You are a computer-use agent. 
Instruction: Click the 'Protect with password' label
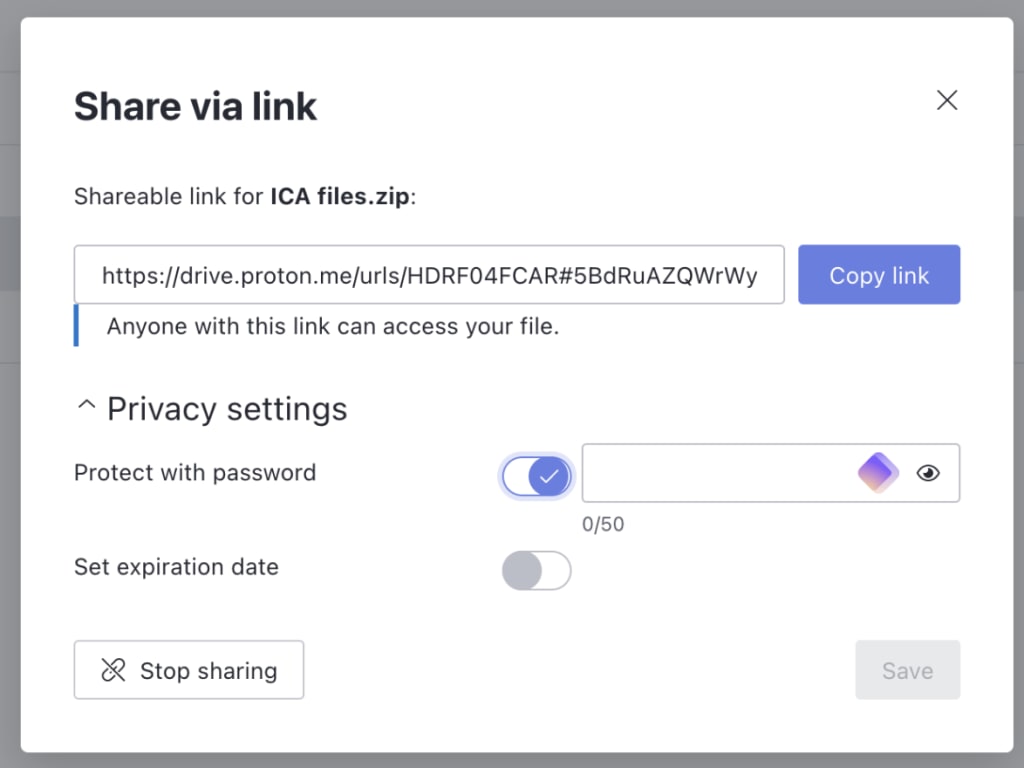click(x=195, y=472)
